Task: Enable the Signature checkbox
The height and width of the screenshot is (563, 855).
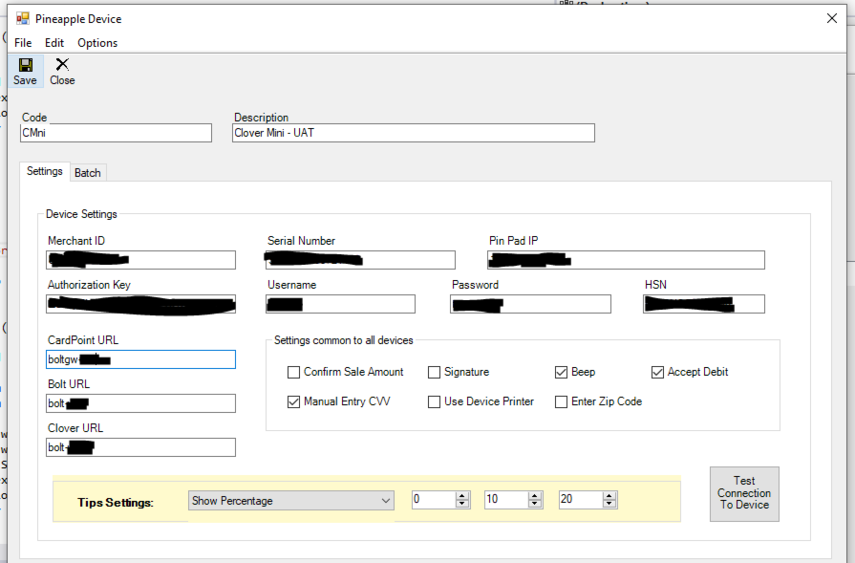Action: coord(434,372)
